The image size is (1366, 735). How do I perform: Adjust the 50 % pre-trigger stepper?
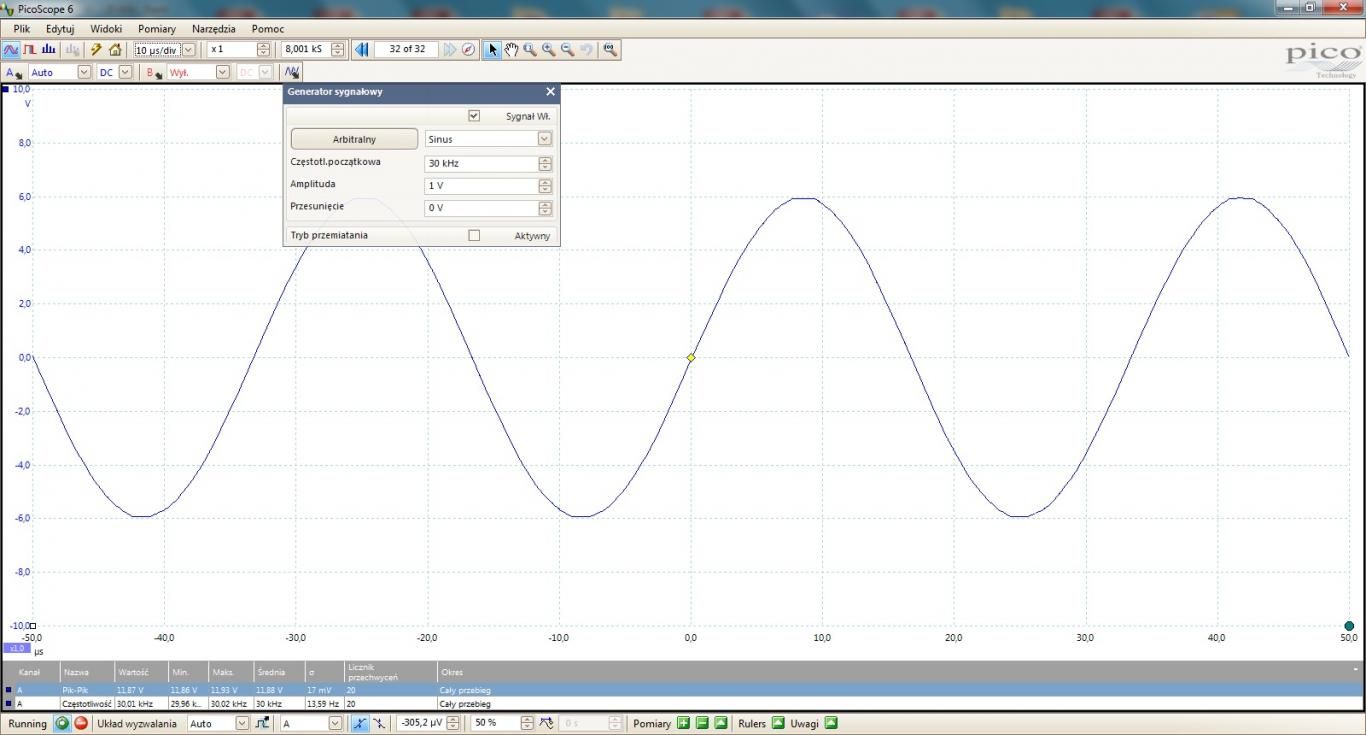click(526, 723)
